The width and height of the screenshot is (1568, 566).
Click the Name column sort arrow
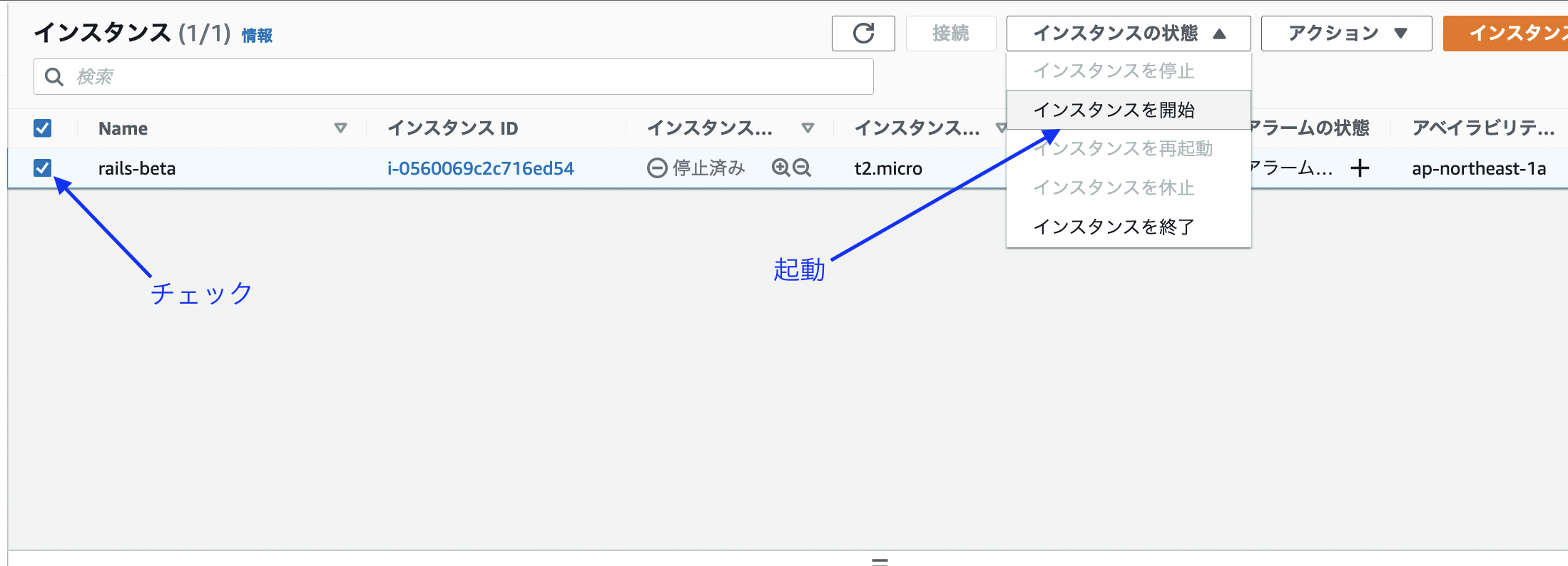coord(340,128)
